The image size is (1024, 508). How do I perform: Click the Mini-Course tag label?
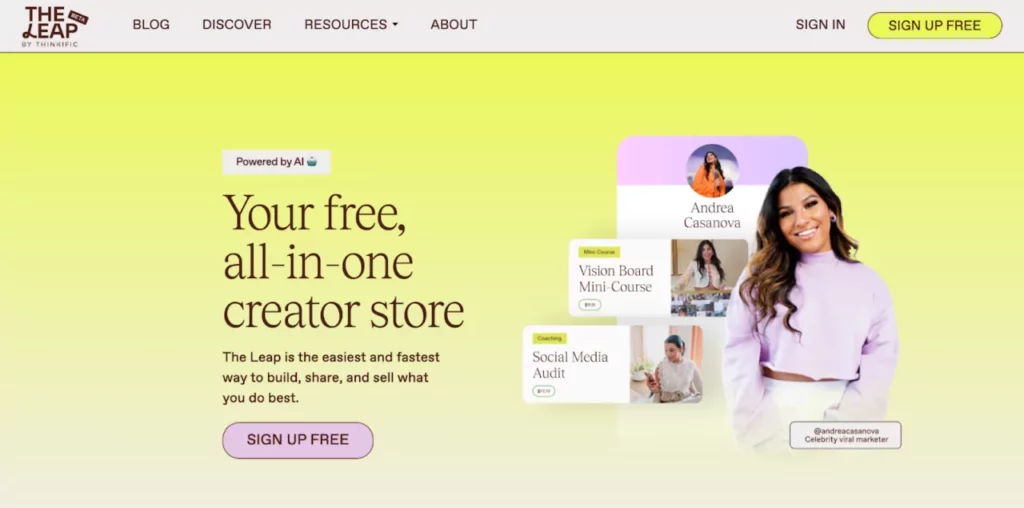point(599,251)
